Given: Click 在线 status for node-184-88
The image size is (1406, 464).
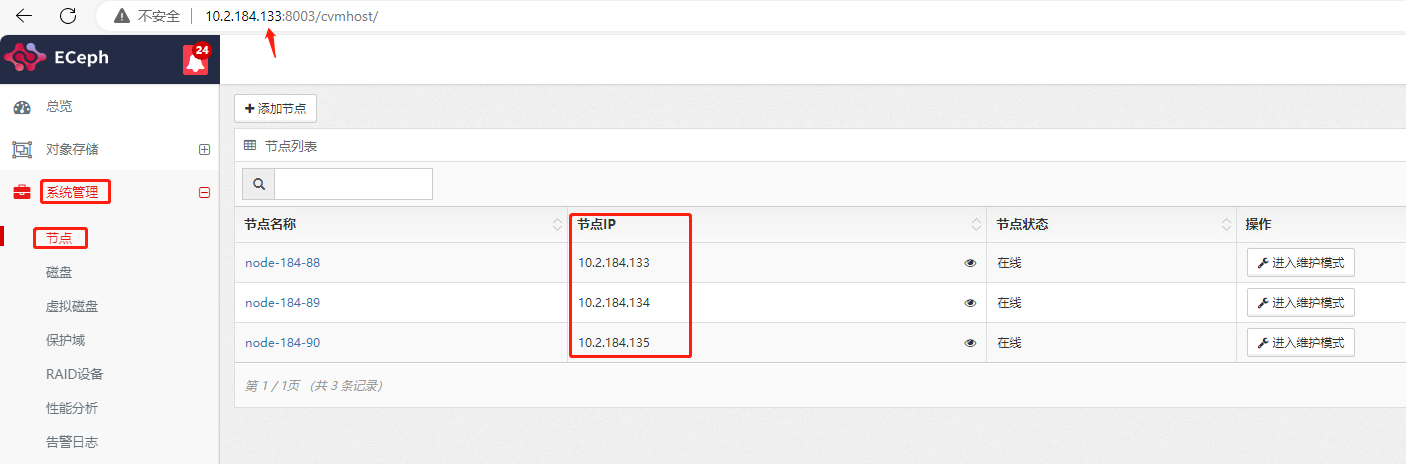Looking at the screenshot, I should click(1009, 263).
